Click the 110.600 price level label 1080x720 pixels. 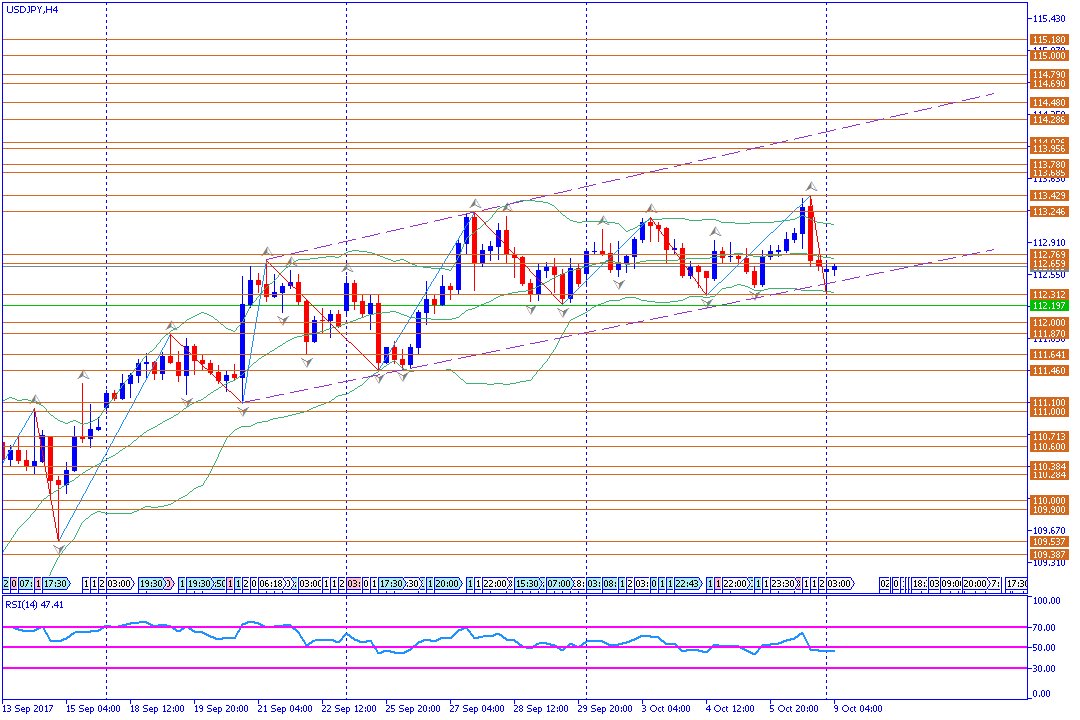click(x=1049, y=446)
